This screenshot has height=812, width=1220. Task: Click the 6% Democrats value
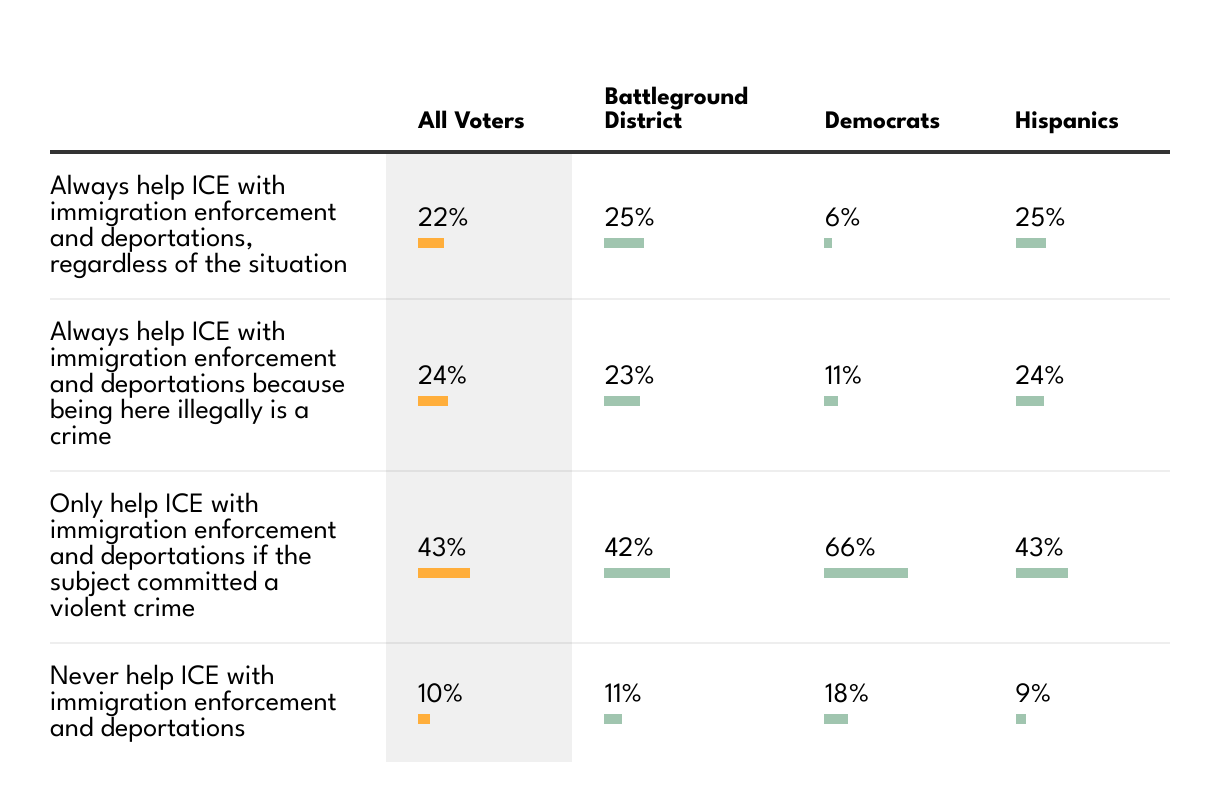coord(842,218)
